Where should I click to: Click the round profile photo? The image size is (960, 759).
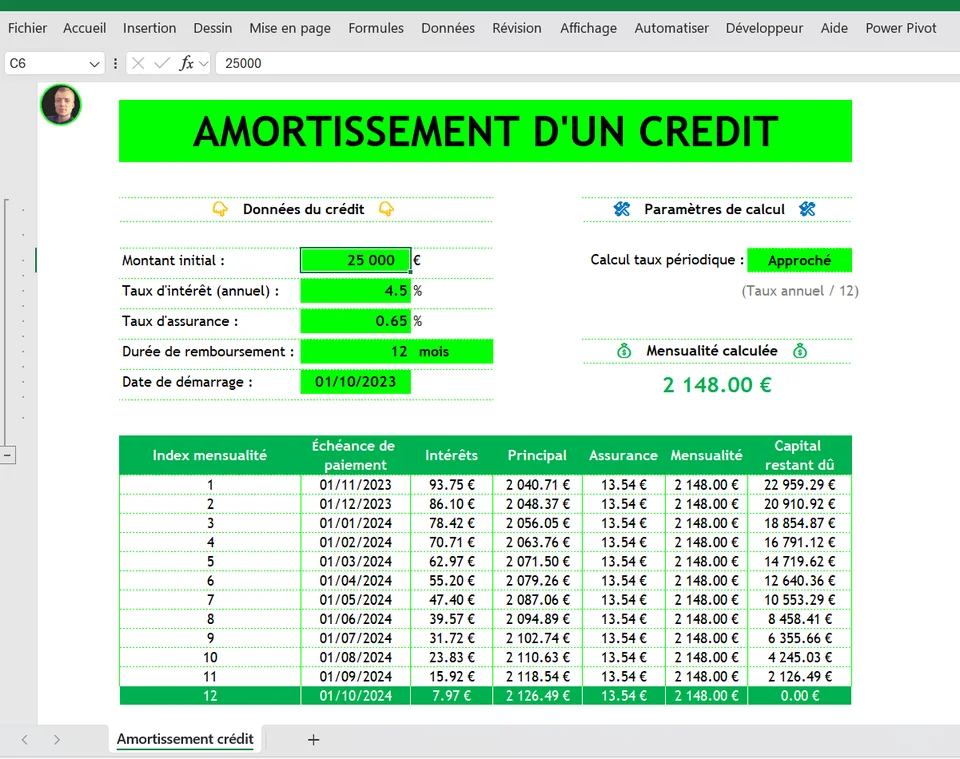pos(61,105)
